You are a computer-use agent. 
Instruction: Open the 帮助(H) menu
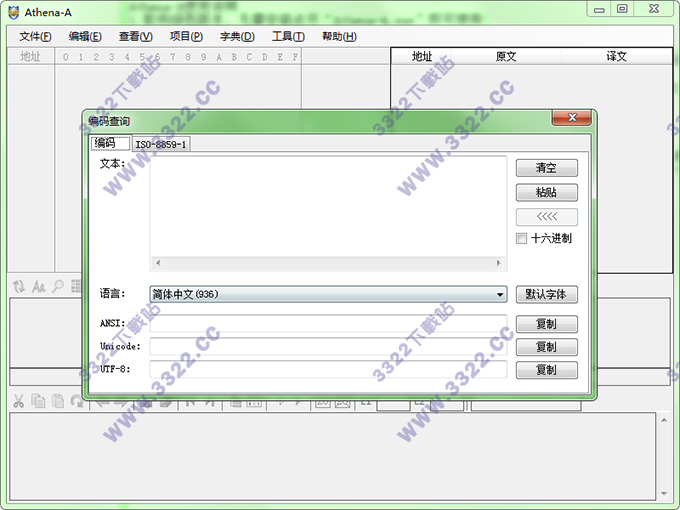tap(339, 36)
